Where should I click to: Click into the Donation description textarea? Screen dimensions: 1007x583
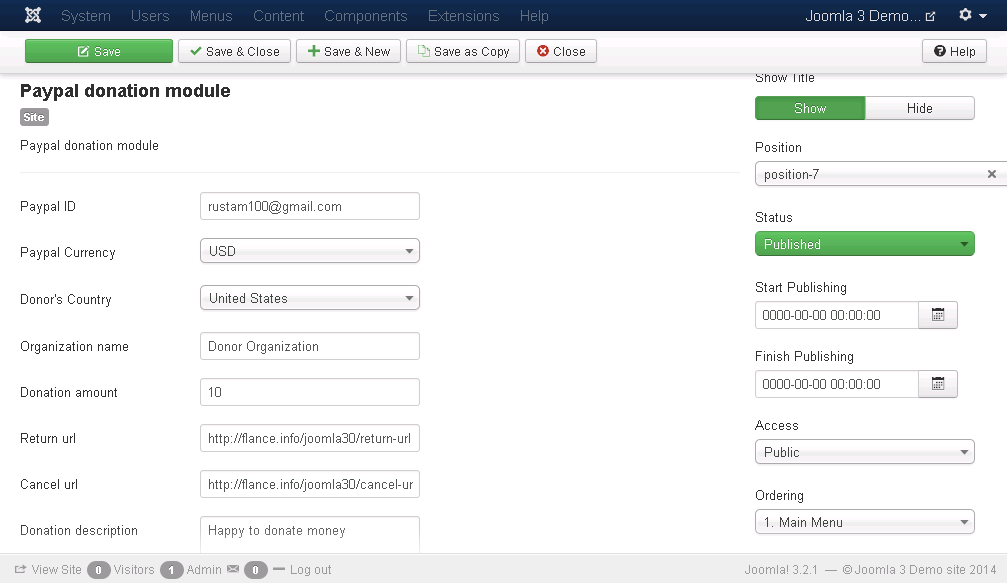[x=310, y=534]
